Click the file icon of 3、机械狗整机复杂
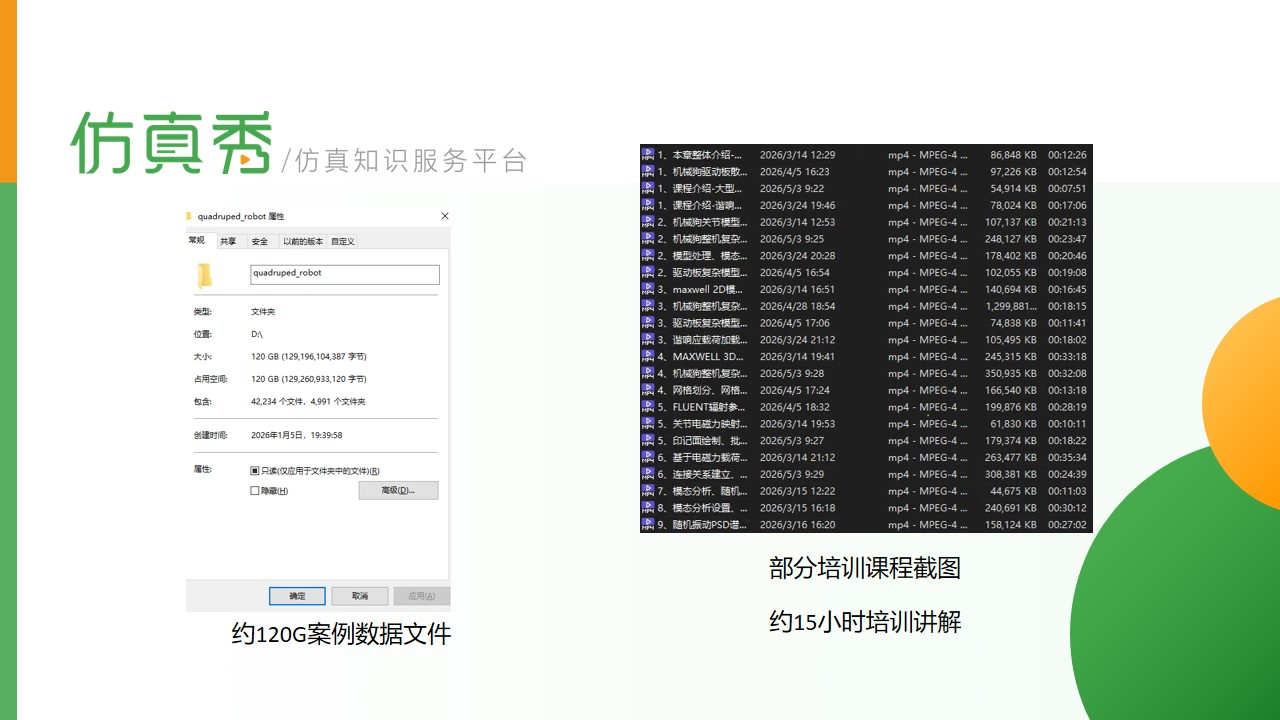1280x720 pixels. 648,306
